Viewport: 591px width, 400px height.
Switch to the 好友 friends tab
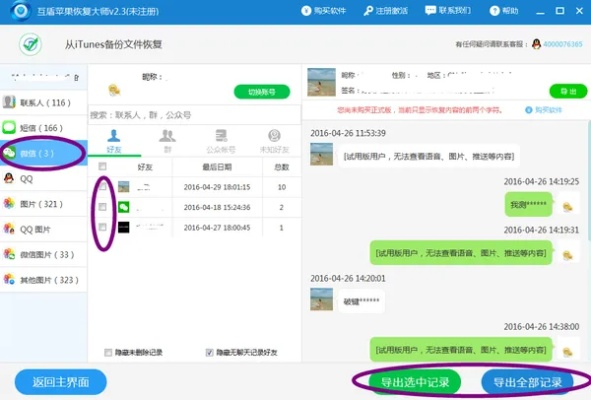[x=114, y=141]
